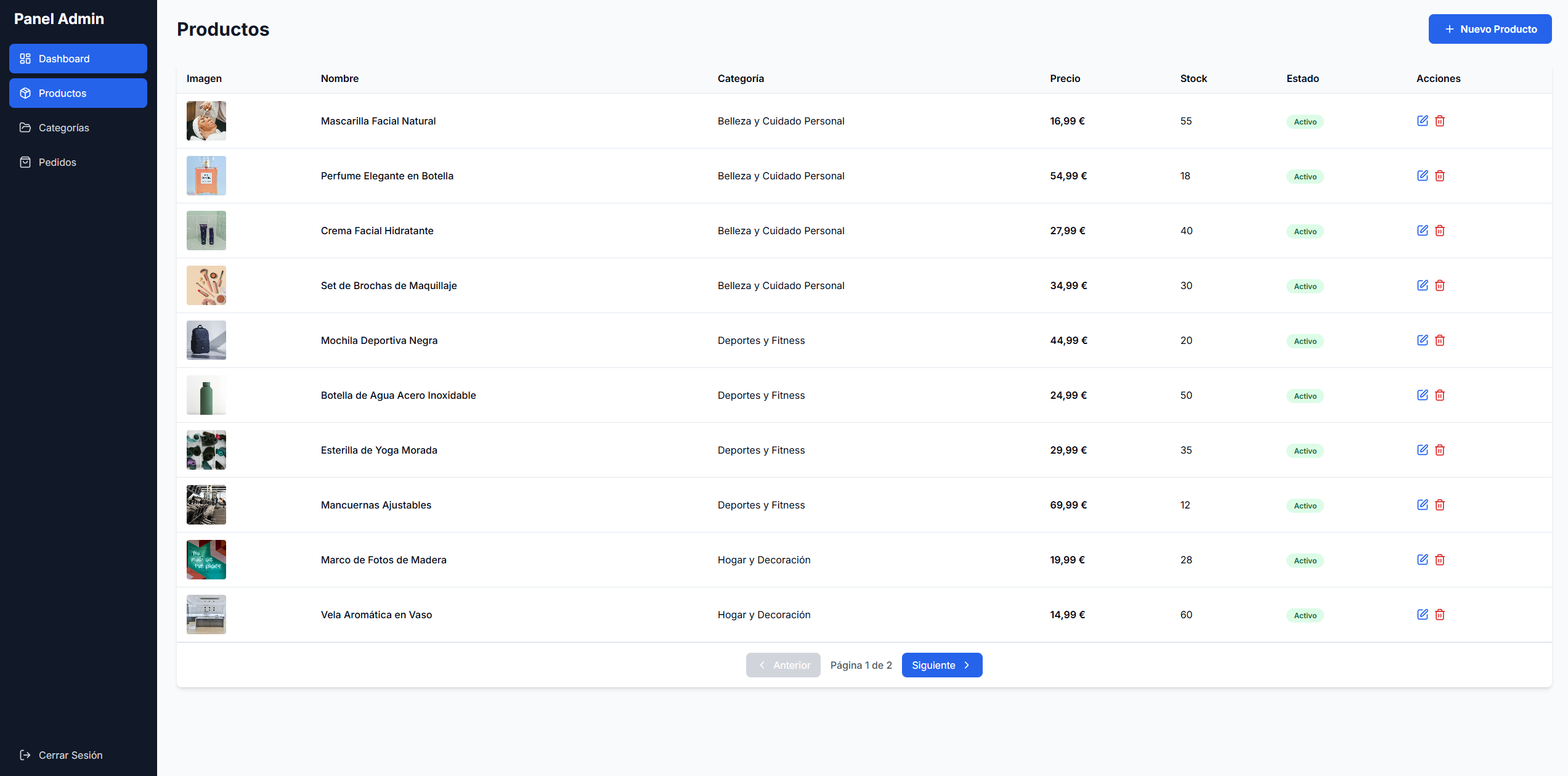Click the Anterior pagination button

point(783,665)
